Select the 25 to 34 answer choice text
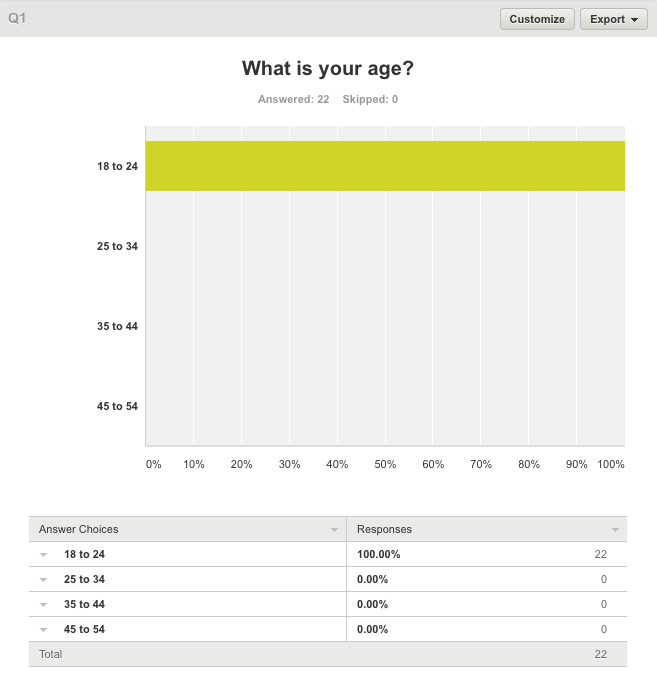Screen dimensions: 657x698 [x=84, y=579]
